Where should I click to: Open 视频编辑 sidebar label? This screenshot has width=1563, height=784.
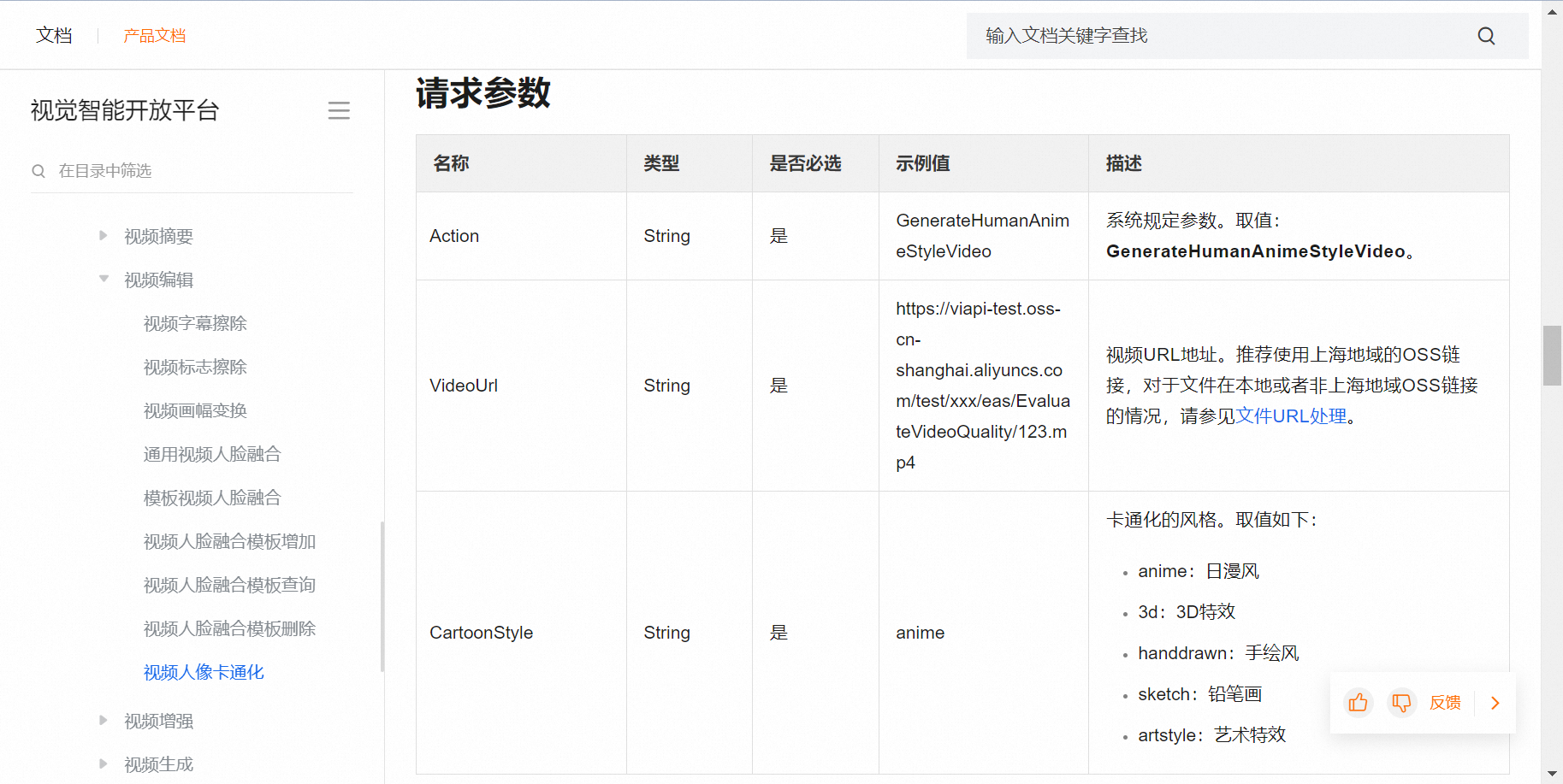(158, 280)
